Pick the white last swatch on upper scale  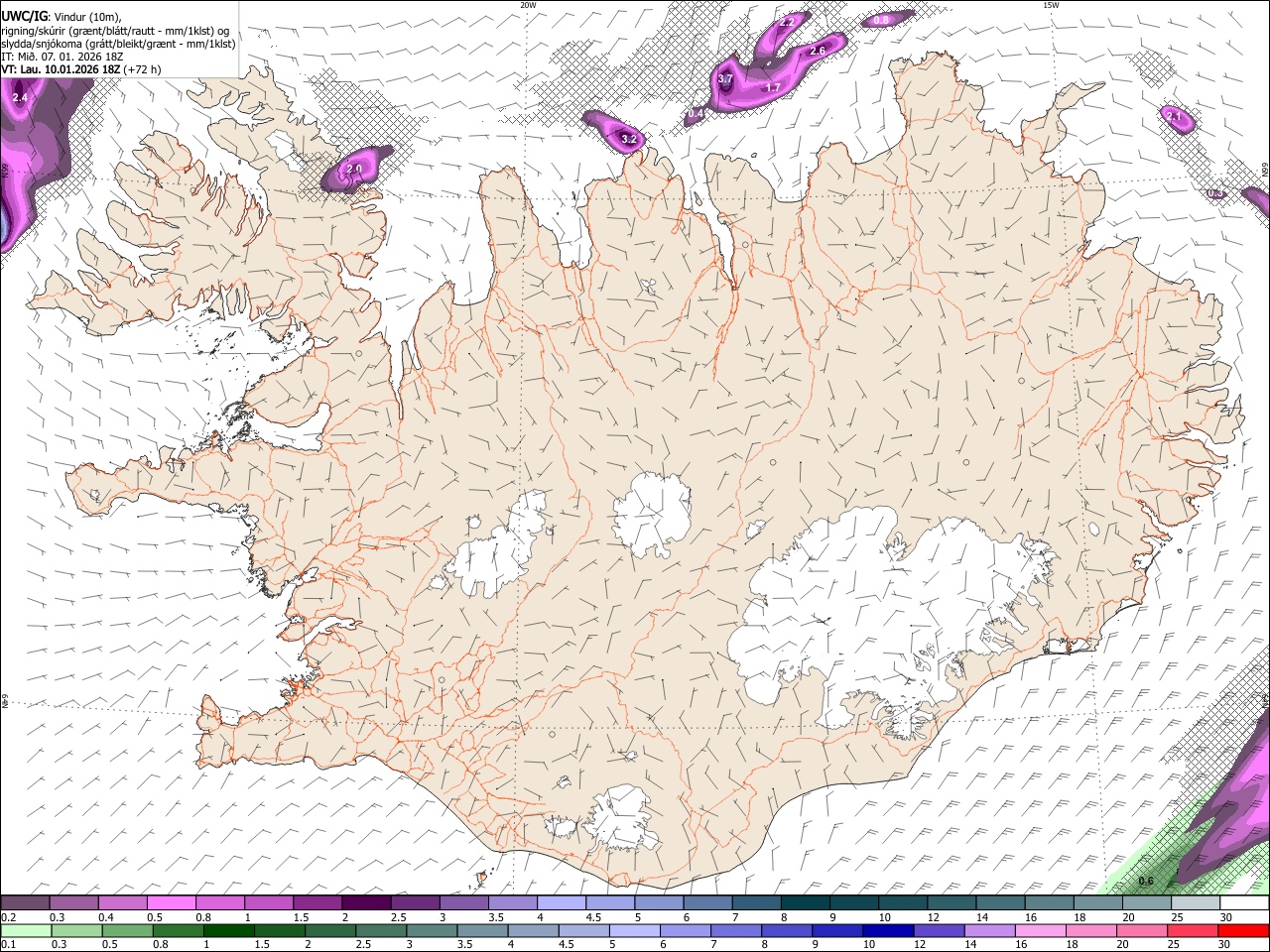1243,903
